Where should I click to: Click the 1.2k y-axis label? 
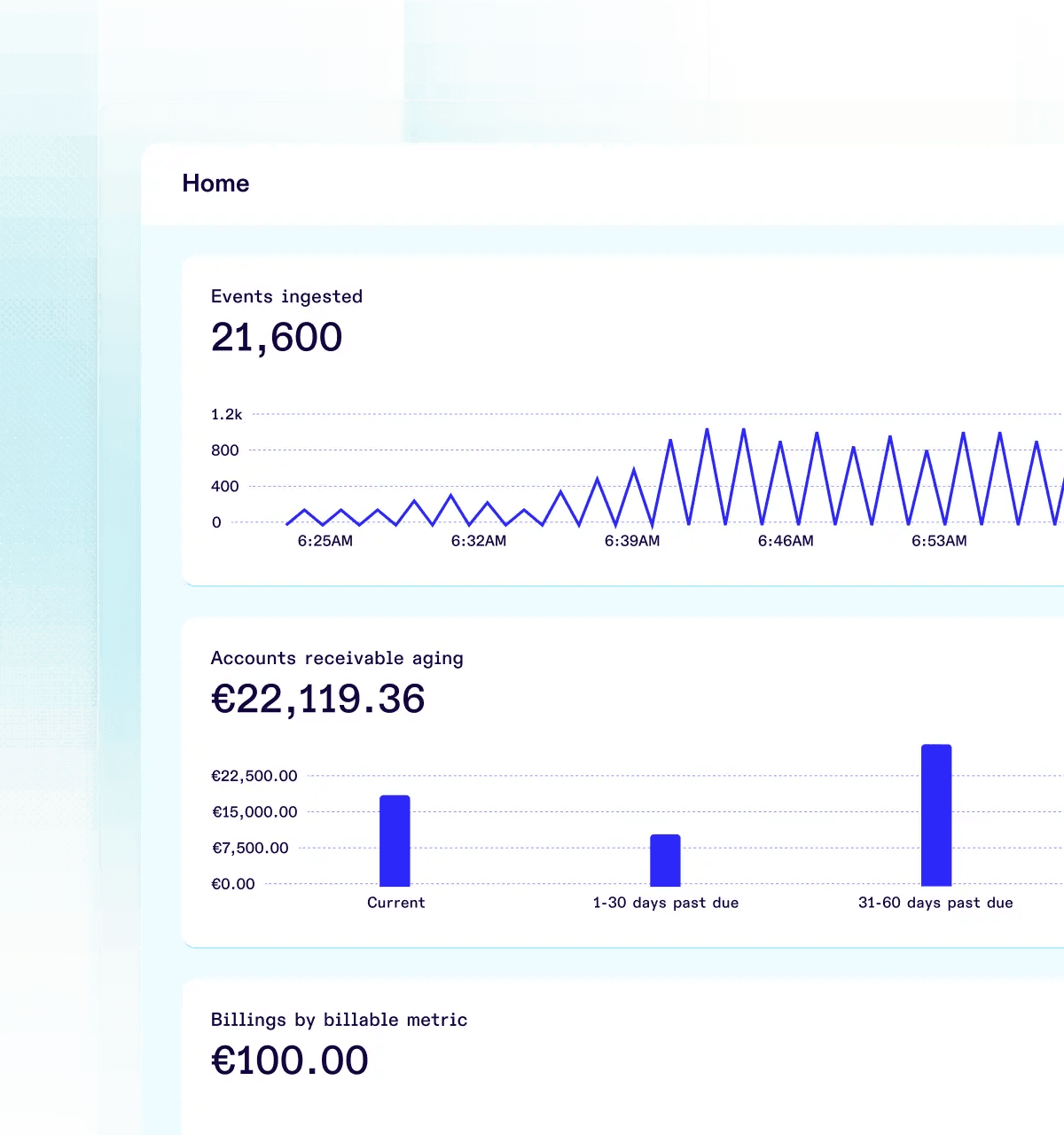[x=226, y=414]
